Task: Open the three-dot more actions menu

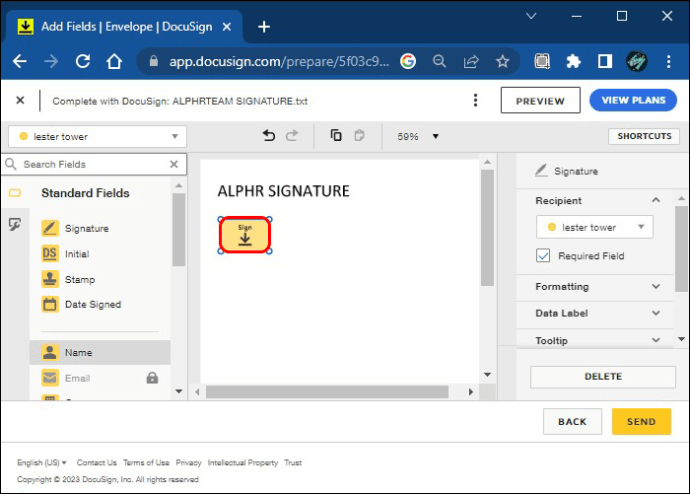Action: (475, 100)
